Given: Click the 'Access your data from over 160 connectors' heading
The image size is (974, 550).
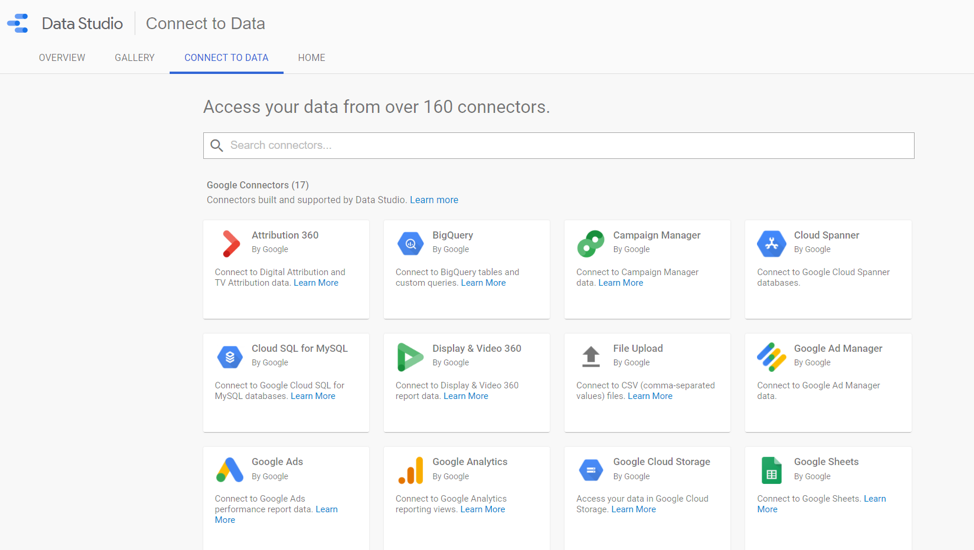Looking at the screenshot, I should (x=376, y=107).
